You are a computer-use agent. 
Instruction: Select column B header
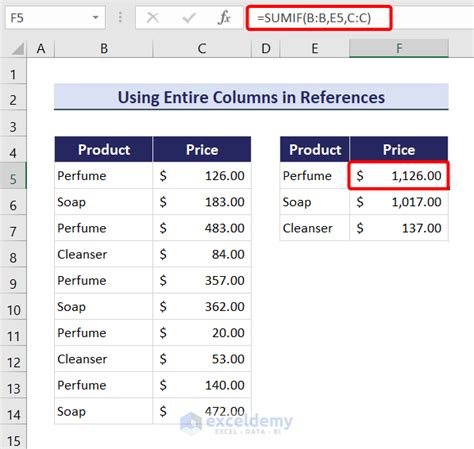tap(104, 49)
